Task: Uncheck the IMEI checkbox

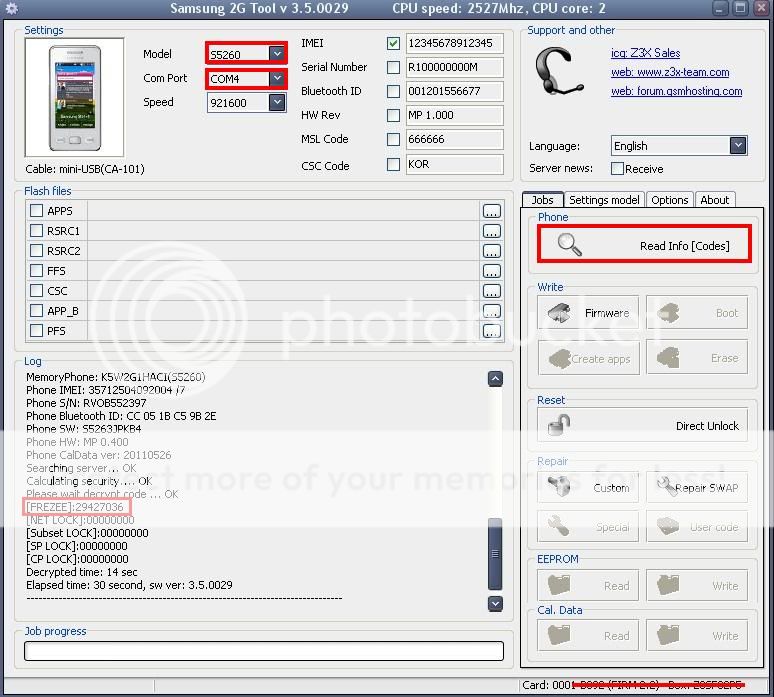Action: pos(393,44)
